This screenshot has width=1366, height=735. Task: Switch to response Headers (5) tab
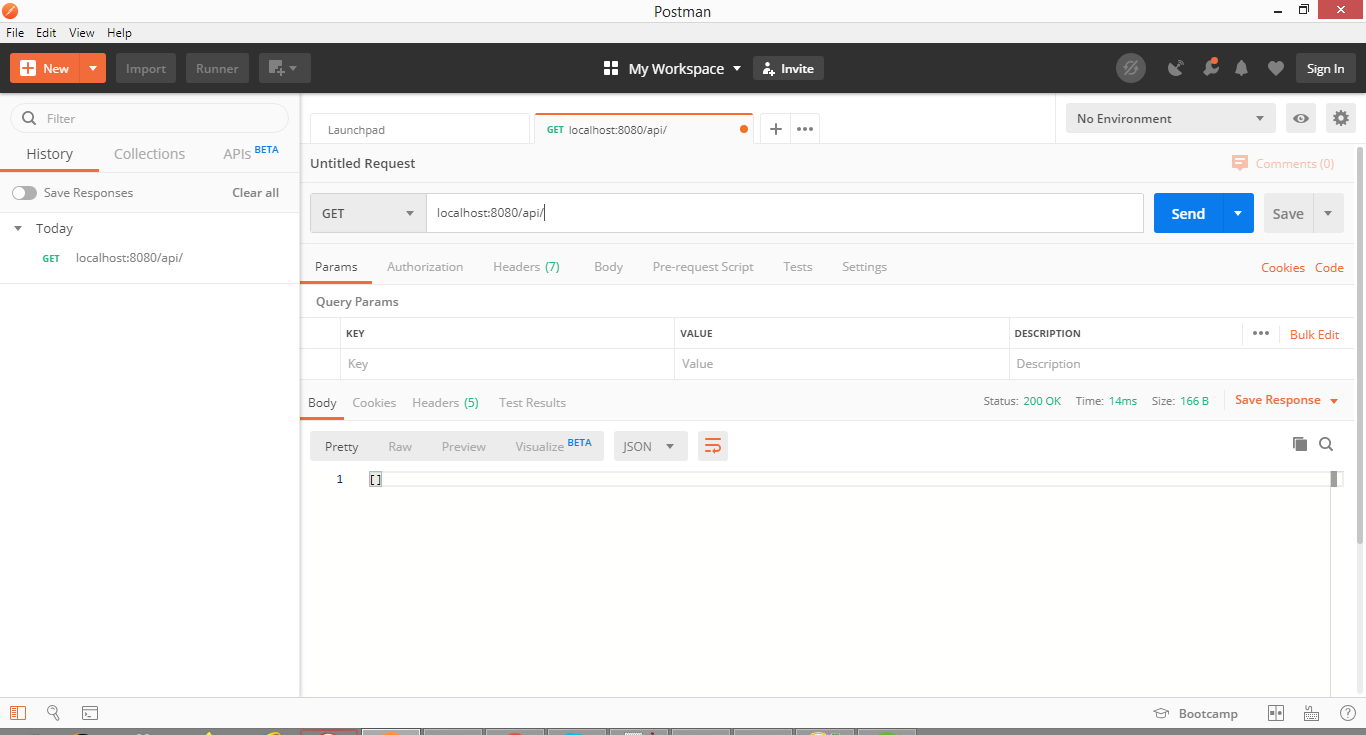click(x=445, y=402)
